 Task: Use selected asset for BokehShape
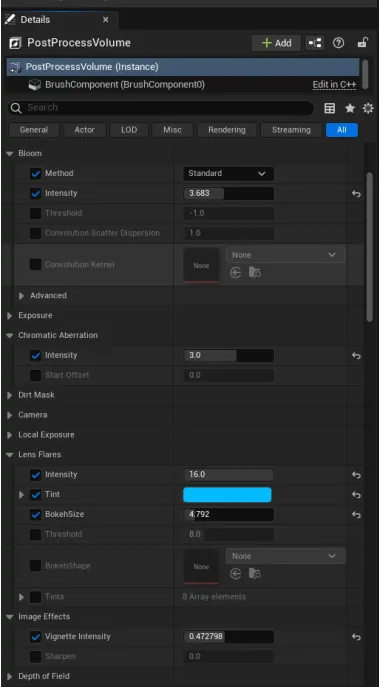(x=235, y=574)
